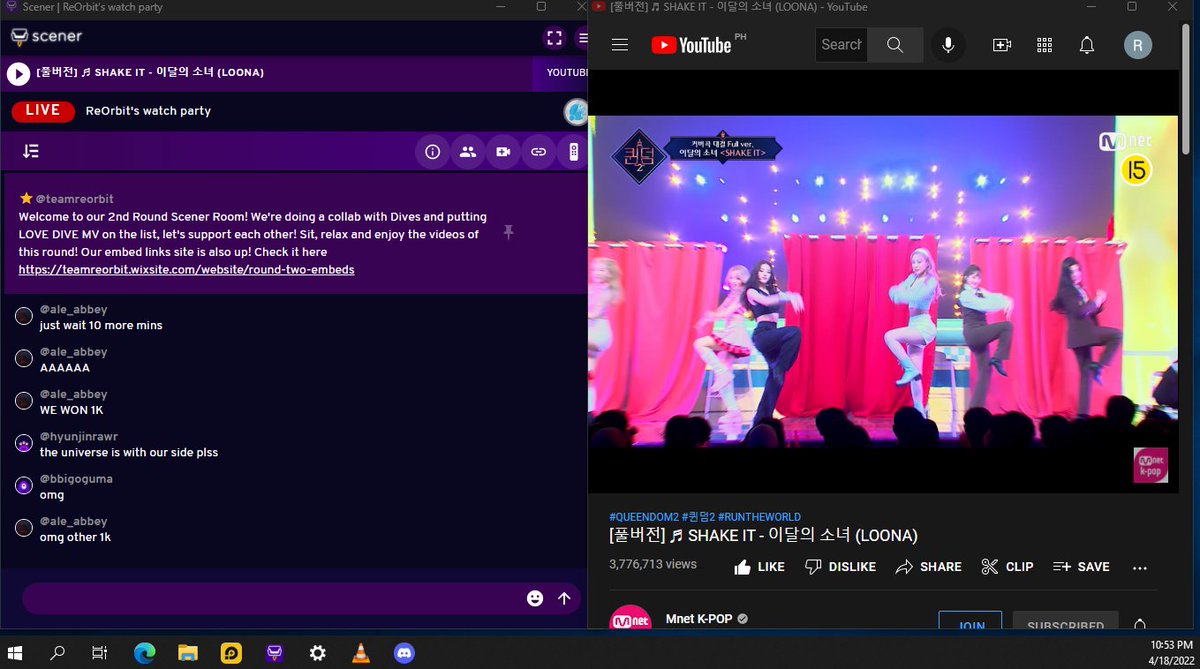
Task: Open the YouTube Create video icon
Action: (x=1001, y=45)
